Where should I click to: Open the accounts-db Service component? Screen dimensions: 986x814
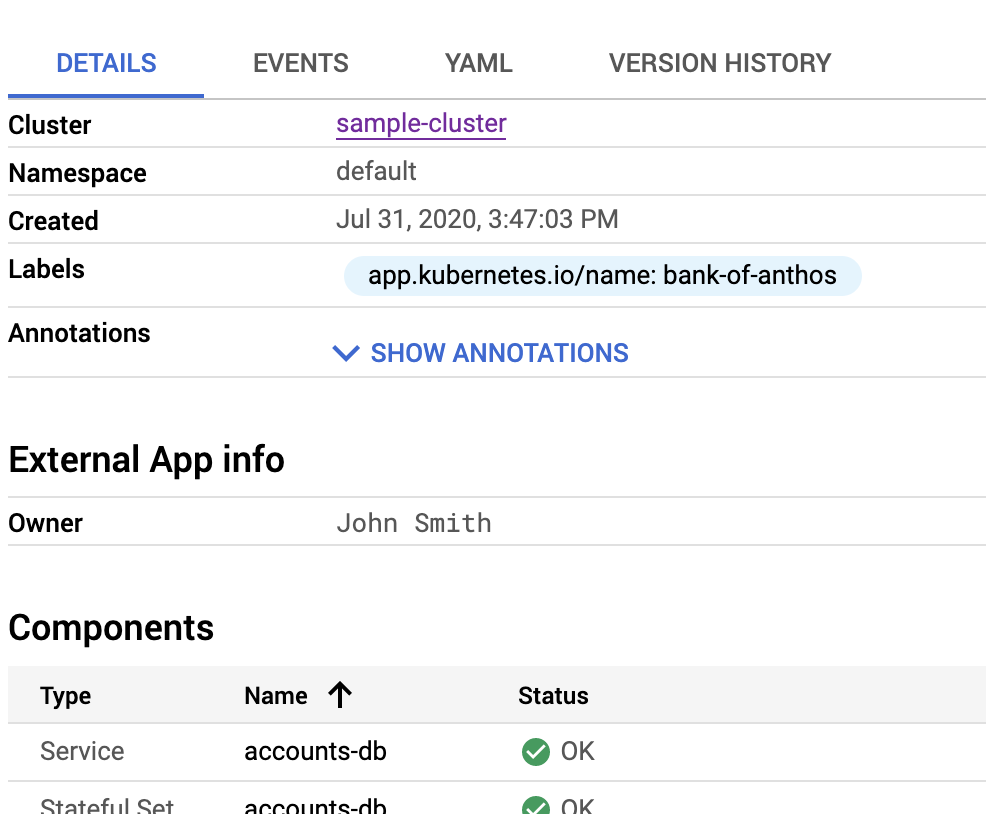coord(315,751)
